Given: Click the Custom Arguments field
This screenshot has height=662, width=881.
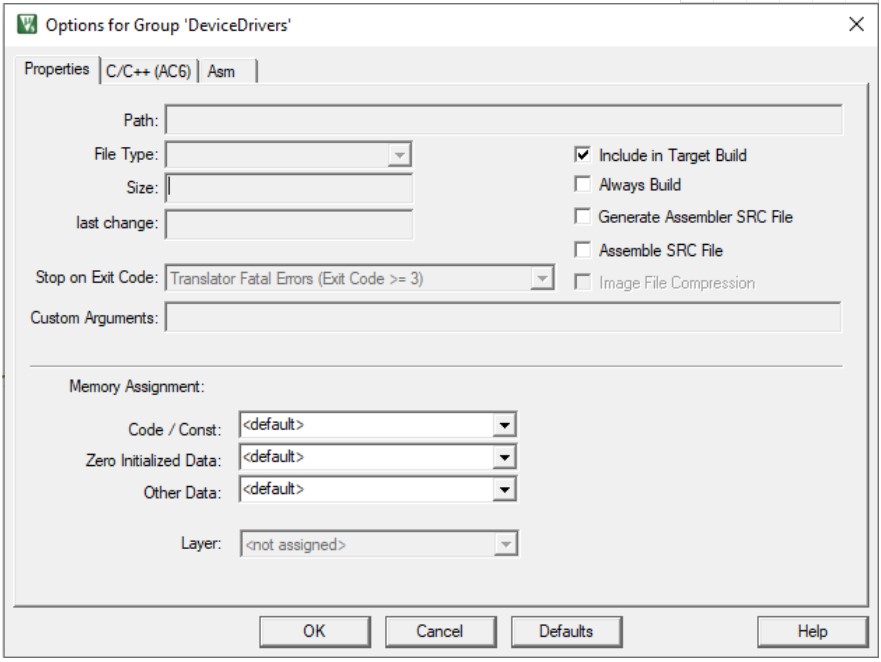Looking at the screenshot, I should [x=503, y=317].
